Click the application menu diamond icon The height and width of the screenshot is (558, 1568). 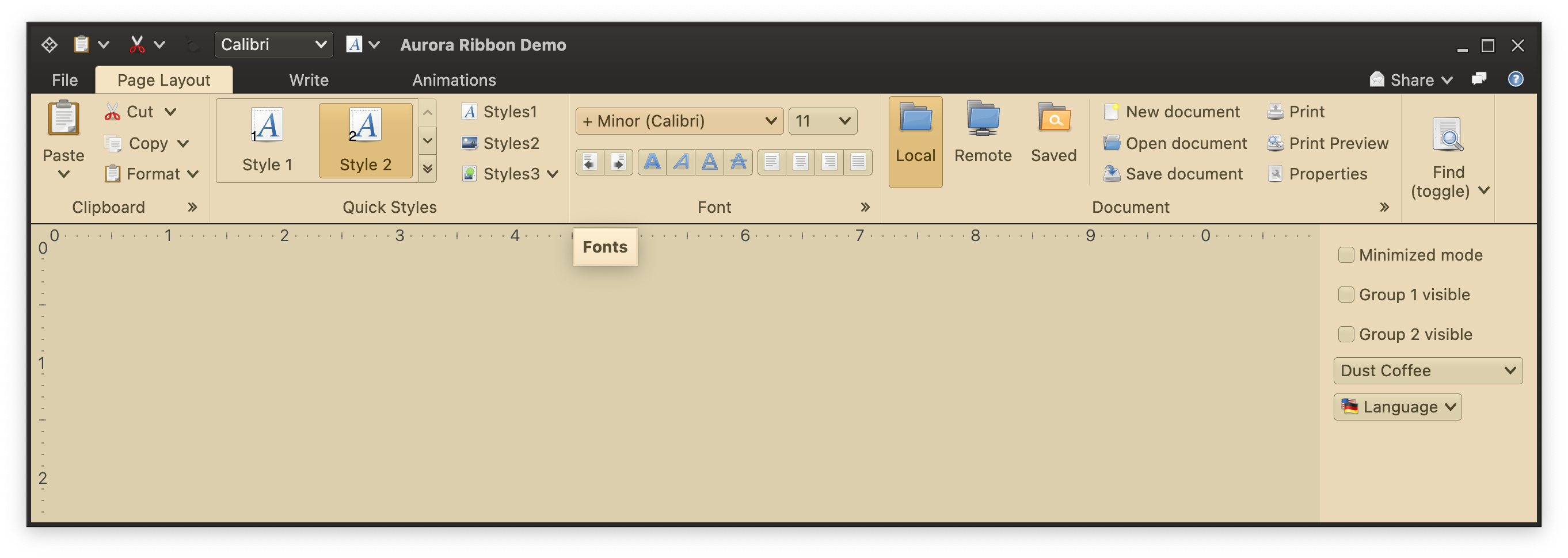point(50,44)
